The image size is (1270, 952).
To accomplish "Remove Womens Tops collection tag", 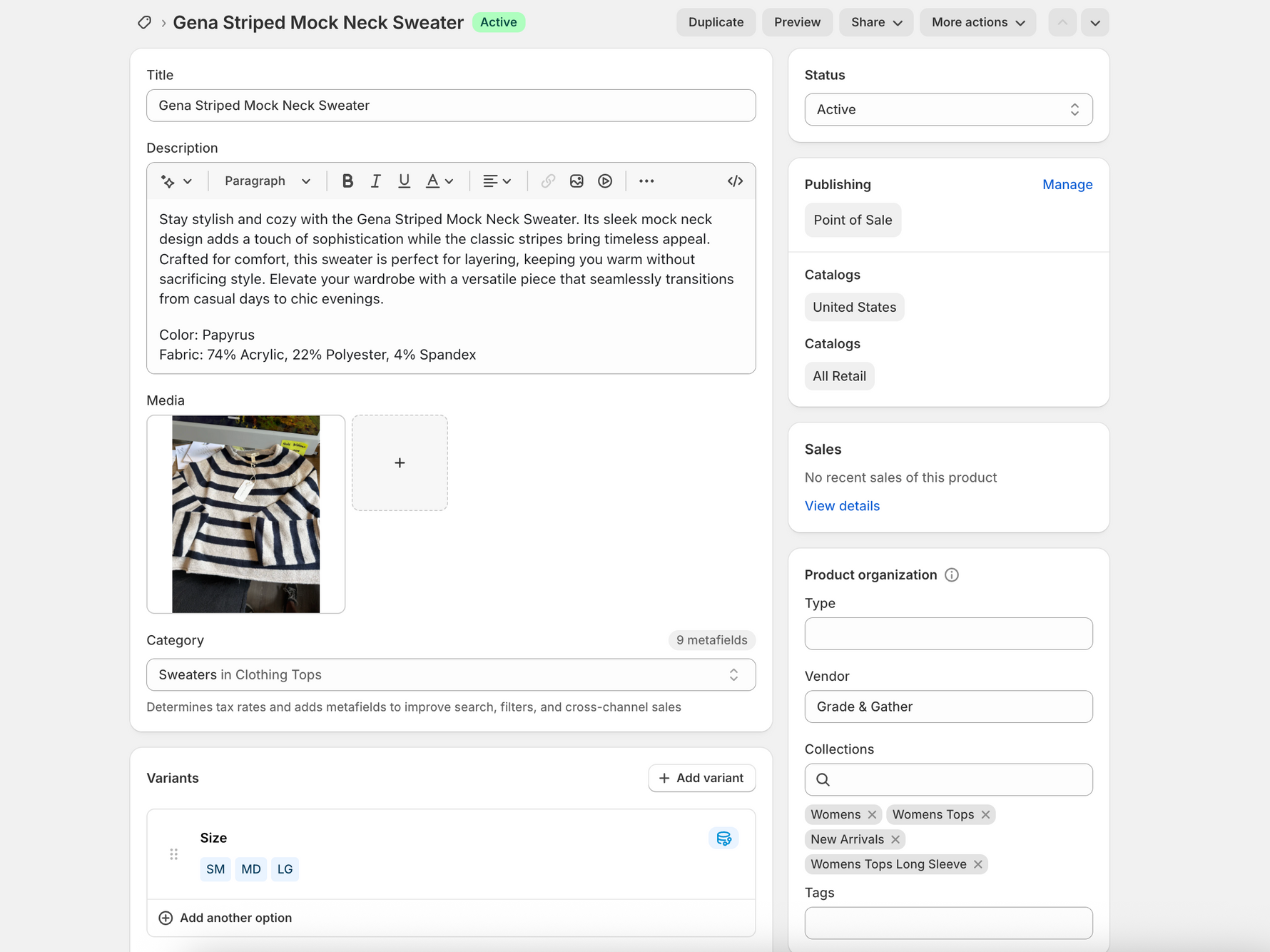I will point(985,815).
